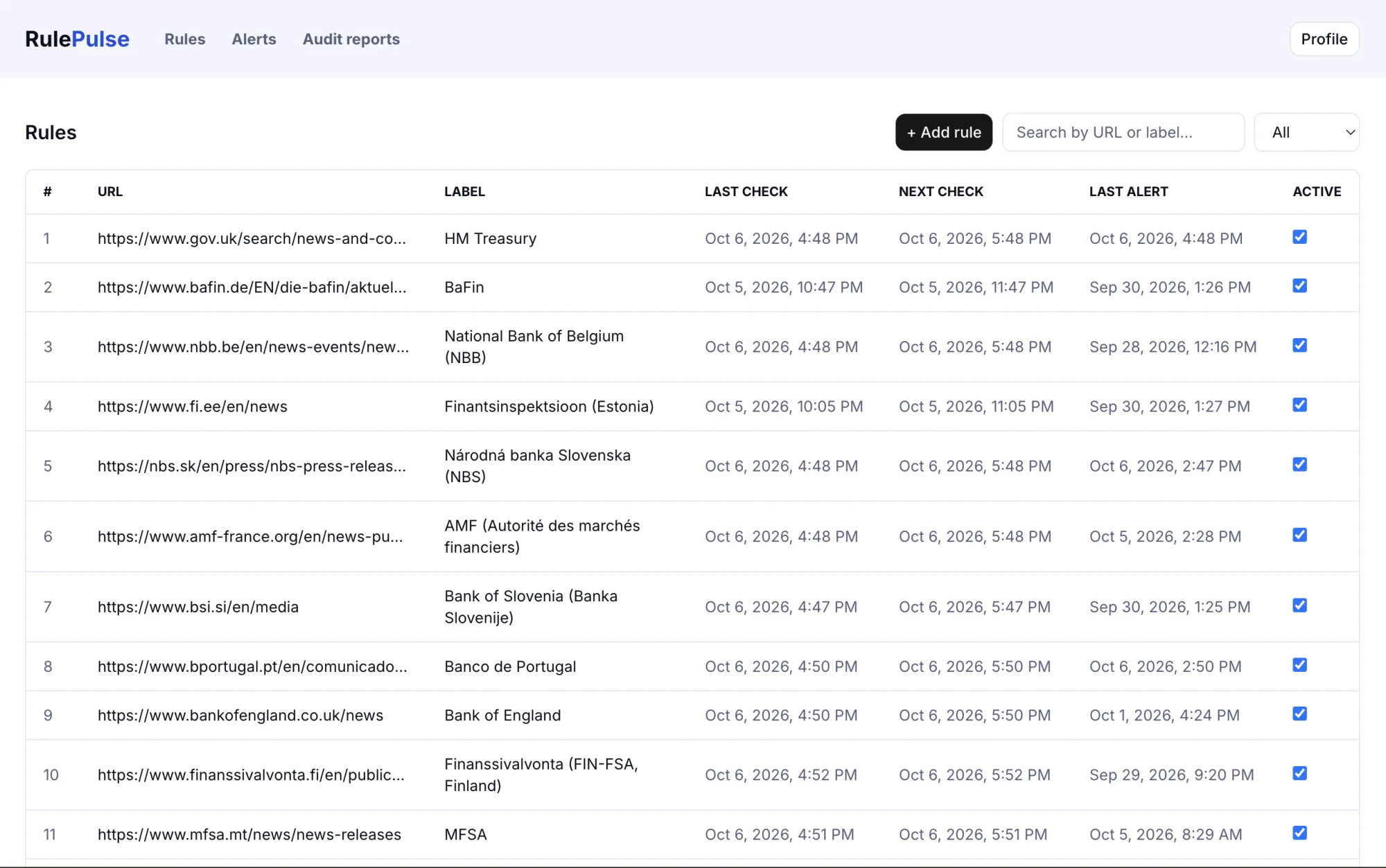The width and height of the screenshot is (1386, 868).
Task: Disable Banco de Portugal active checkbox
Action: click(1300, 665)
